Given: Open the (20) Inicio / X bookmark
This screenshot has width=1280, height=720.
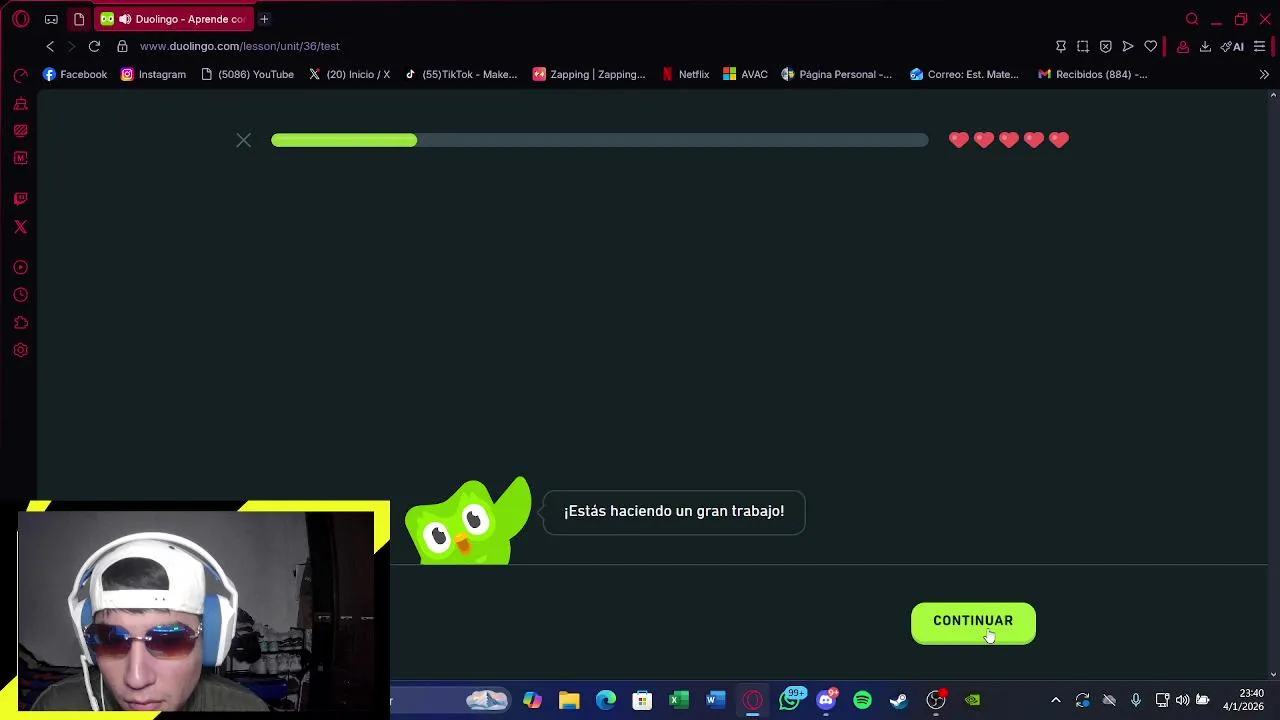Looking at the screenshot, I should (x=349, y=74).
